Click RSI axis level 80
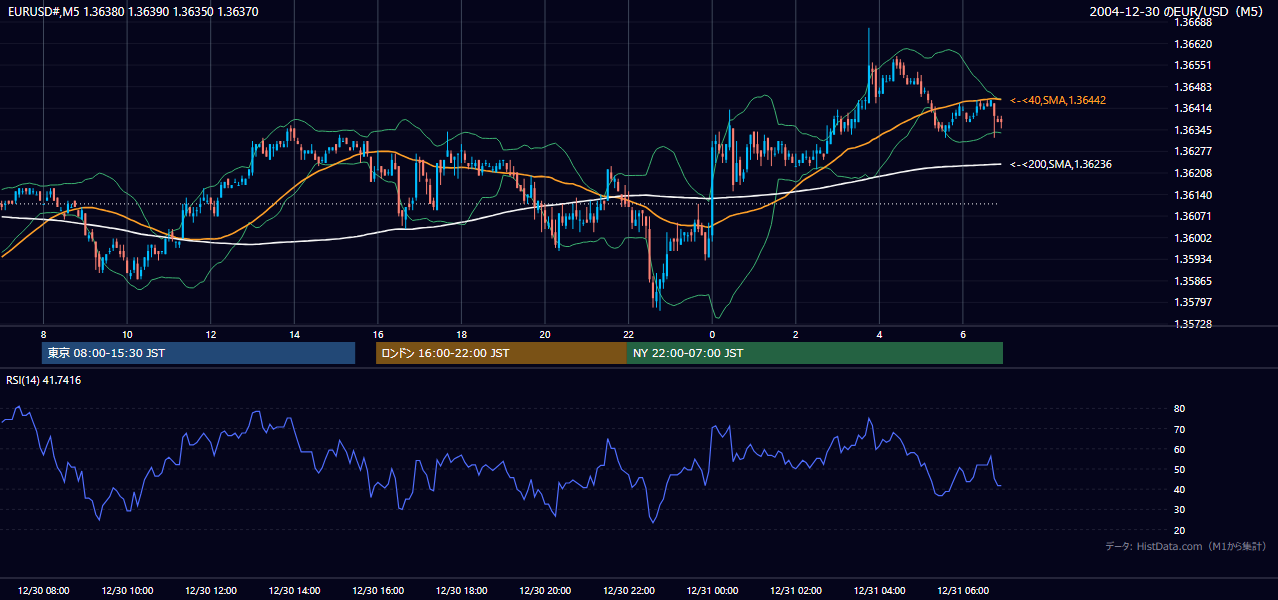The image size is (1278, 600). point(1179,409)
